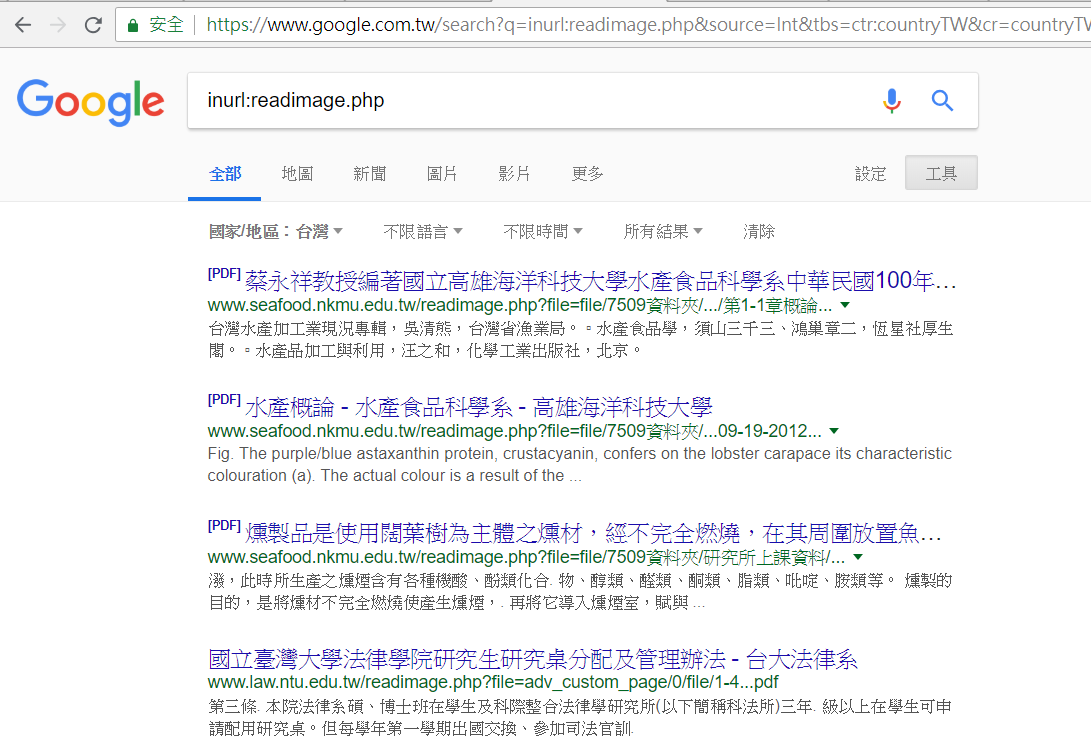Click the green secure padlock icon
1091x750 pixels.
(x=133, y=26)
